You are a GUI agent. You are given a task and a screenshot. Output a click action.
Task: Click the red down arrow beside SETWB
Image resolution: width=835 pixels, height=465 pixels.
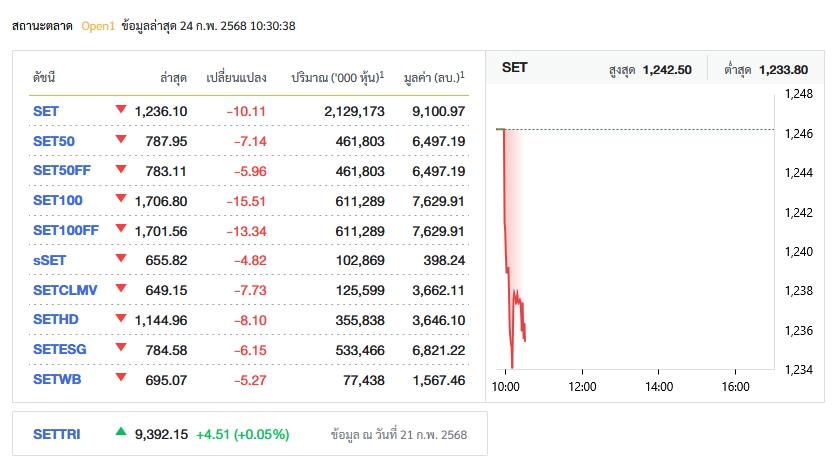pos(121,378)
